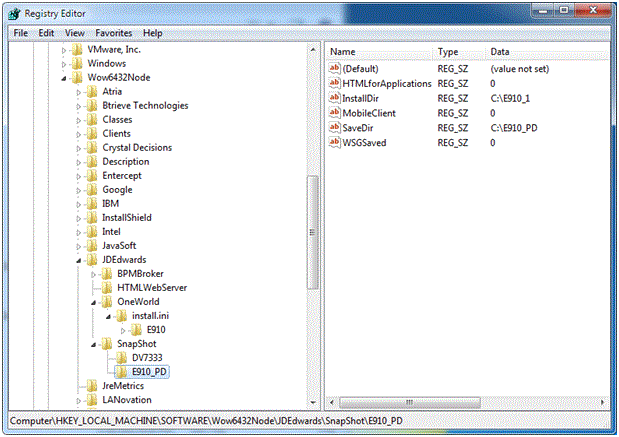Screen dimensions: 619x437
Task: Minimize the Registry Editor window
Action: click(x=544, y=11)
